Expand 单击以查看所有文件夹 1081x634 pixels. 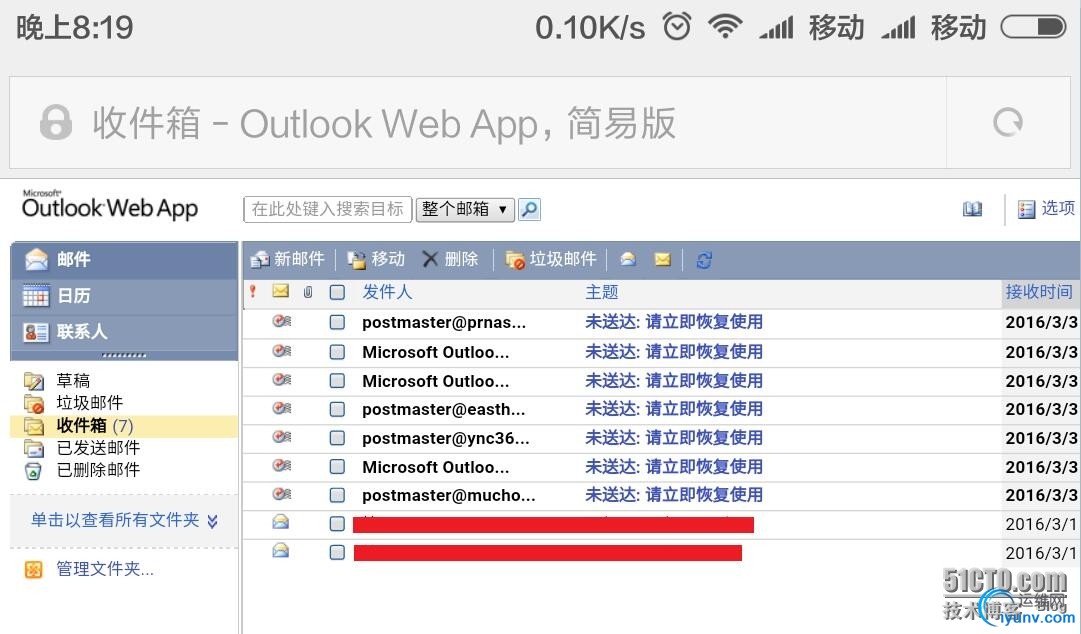pyautogui.click(x=125, y=520)
